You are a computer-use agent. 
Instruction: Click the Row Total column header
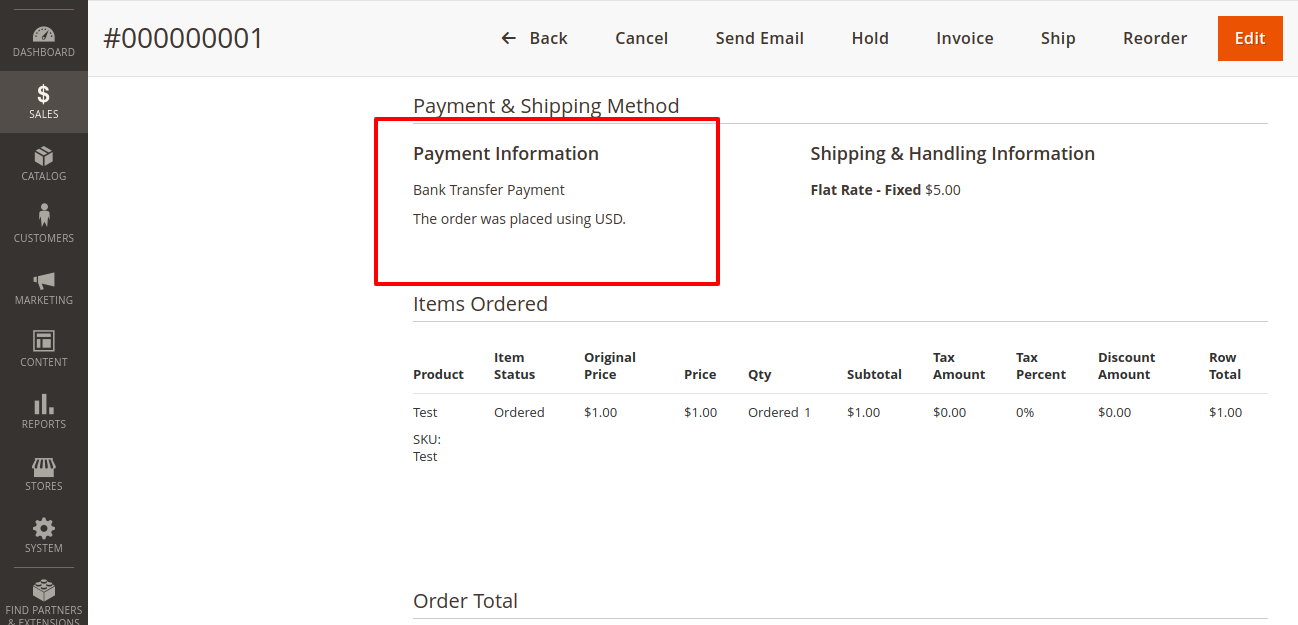click(1225, 366)
